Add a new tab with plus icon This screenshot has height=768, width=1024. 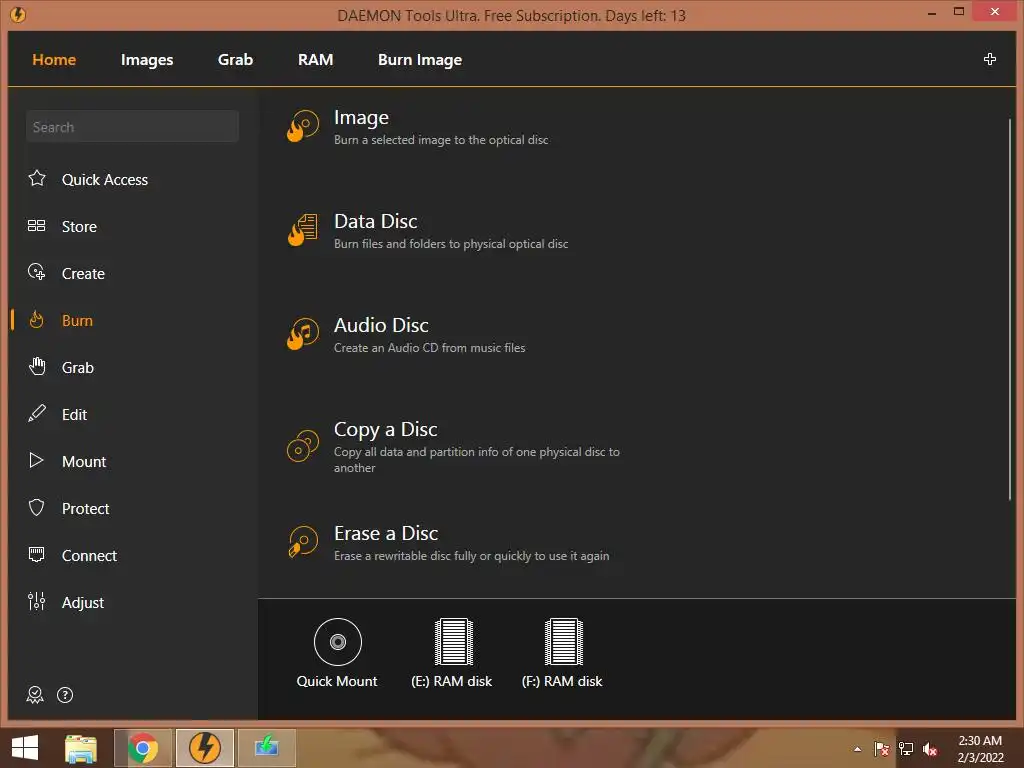[x=989, y=59]
